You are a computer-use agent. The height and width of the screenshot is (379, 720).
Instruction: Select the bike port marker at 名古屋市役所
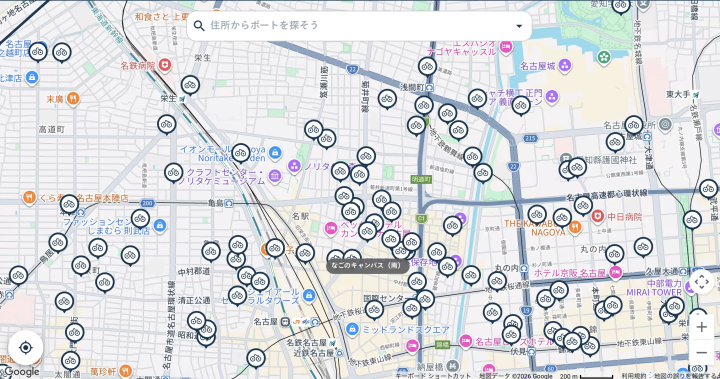(x=634, y=125)
